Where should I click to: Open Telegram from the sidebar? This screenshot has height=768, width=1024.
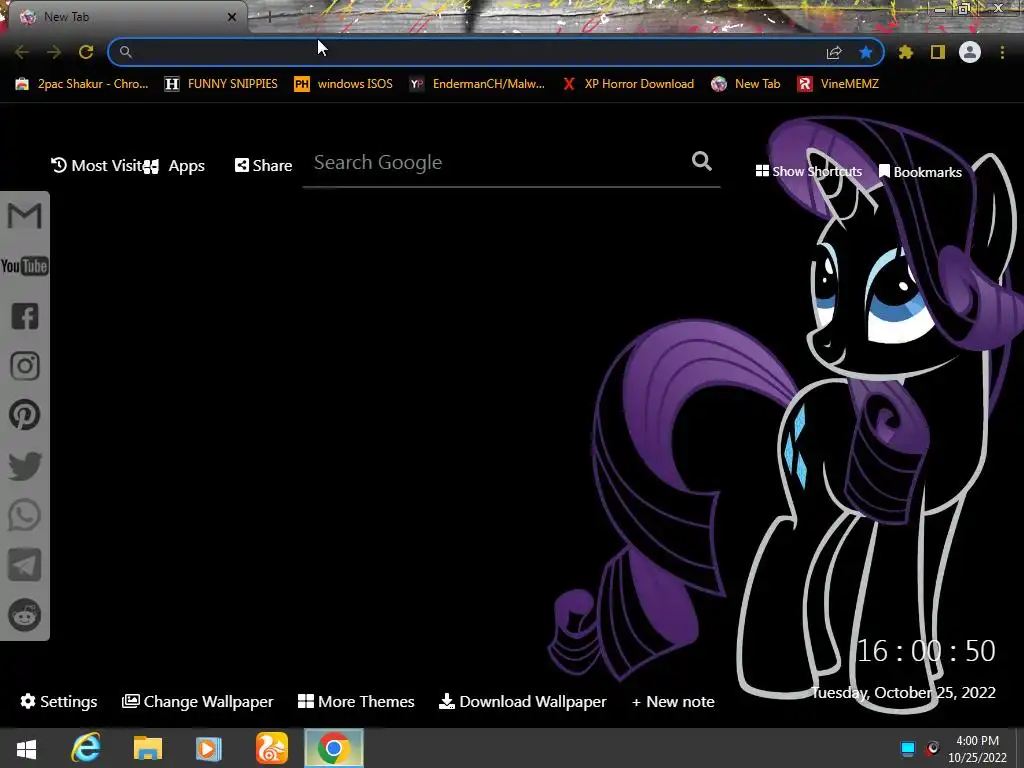pyautogui.click(x=25, y=565)
